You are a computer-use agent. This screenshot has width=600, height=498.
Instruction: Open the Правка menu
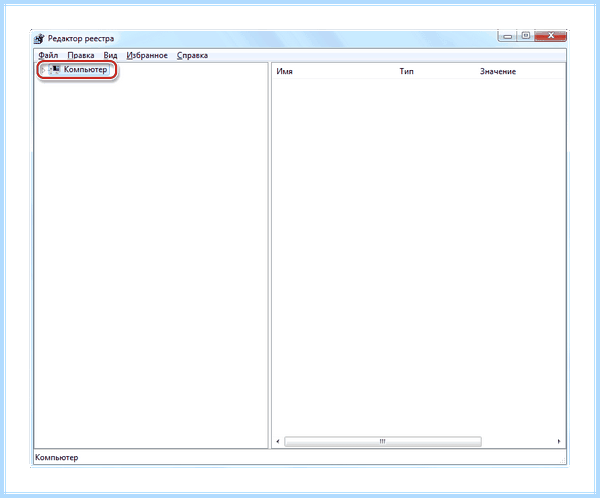click(81, 56)
